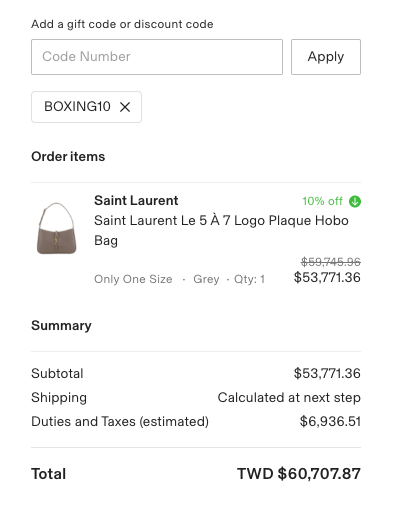Image resolution: width=419 pixels, height=528 pixels.
Task: Click the TWD $60,707.87 total amount
Action: tap(299, 474)
